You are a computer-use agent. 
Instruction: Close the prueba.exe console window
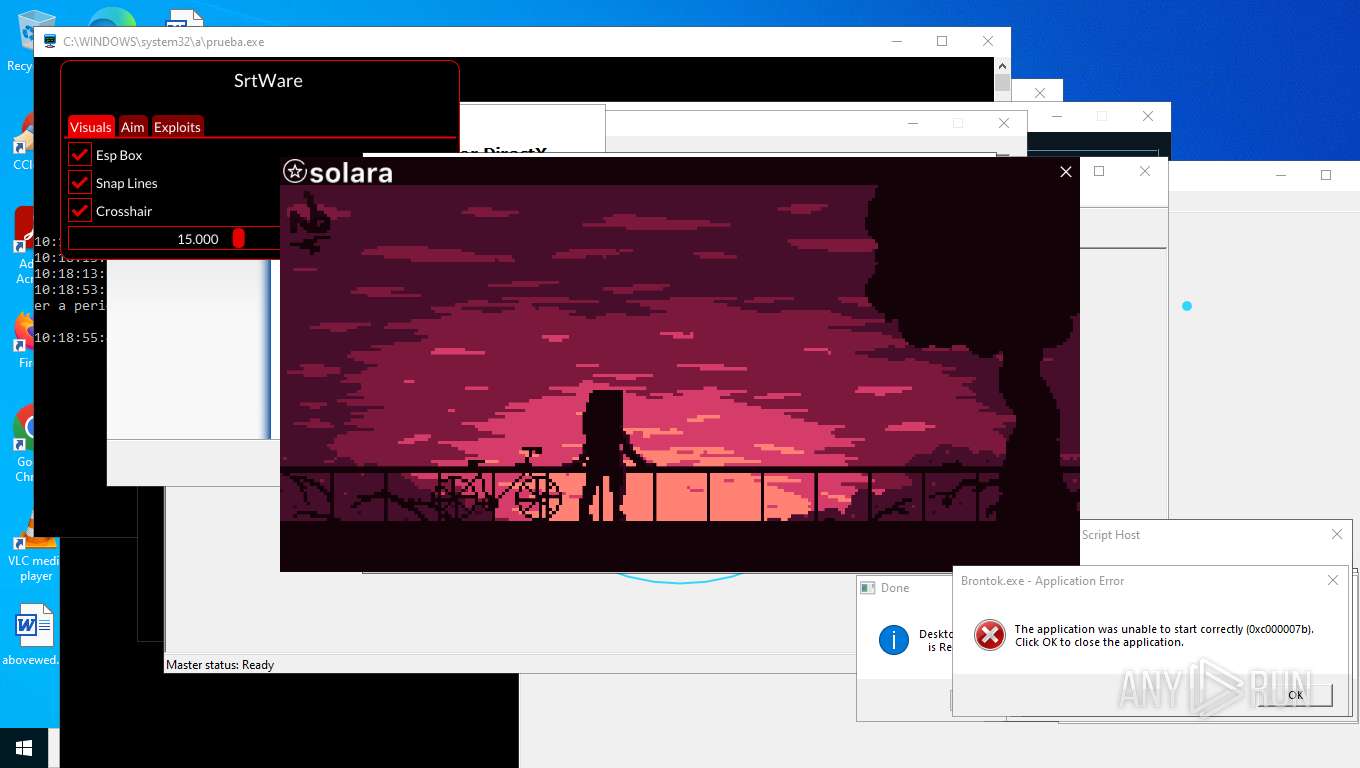[x=988, y=42]
